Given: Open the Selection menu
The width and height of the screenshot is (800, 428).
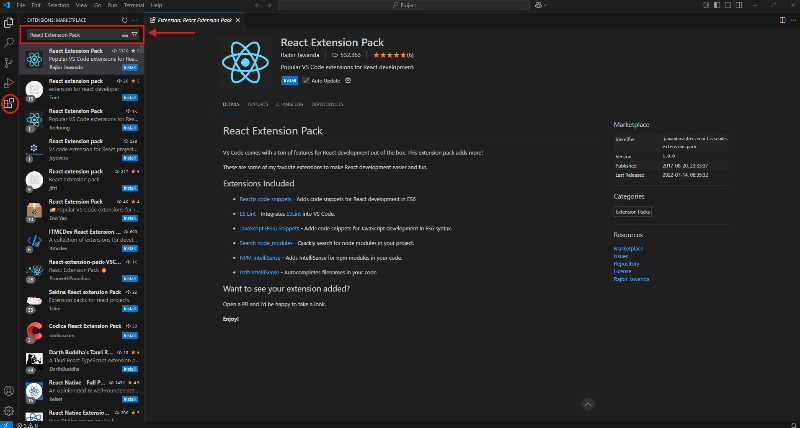Looking at the screenshot, I should click(58, 5).
